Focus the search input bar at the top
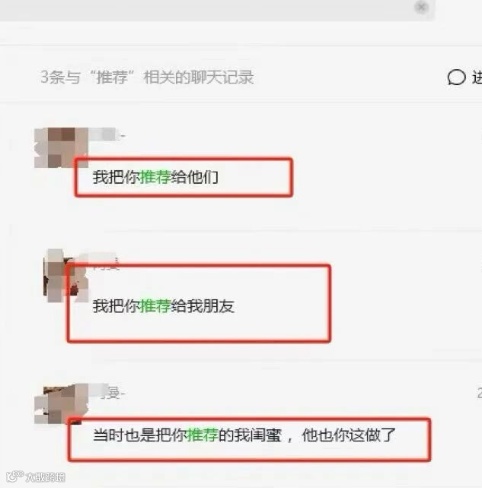The image size is (482, 488). (x=217, y=10)
